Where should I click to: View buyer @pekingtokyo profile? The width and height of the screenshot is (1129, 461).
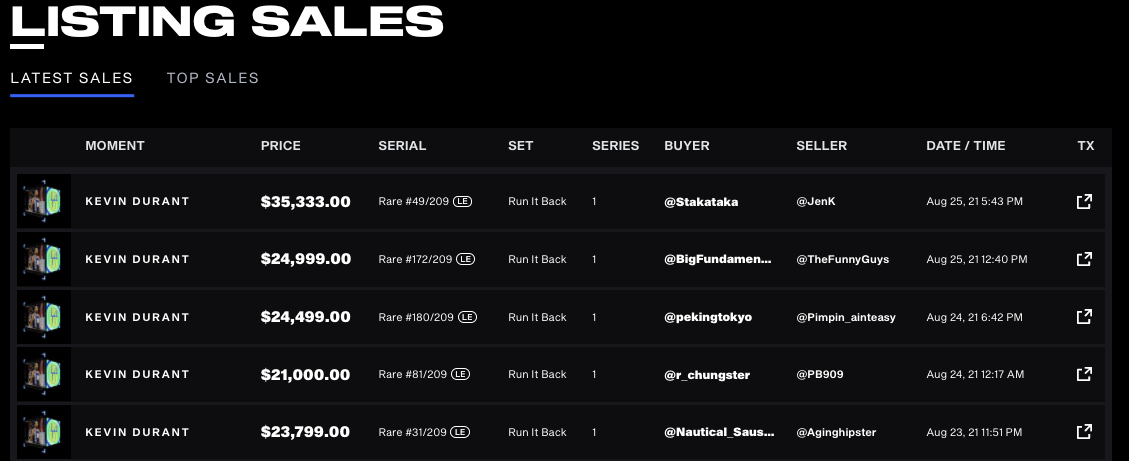708,317
